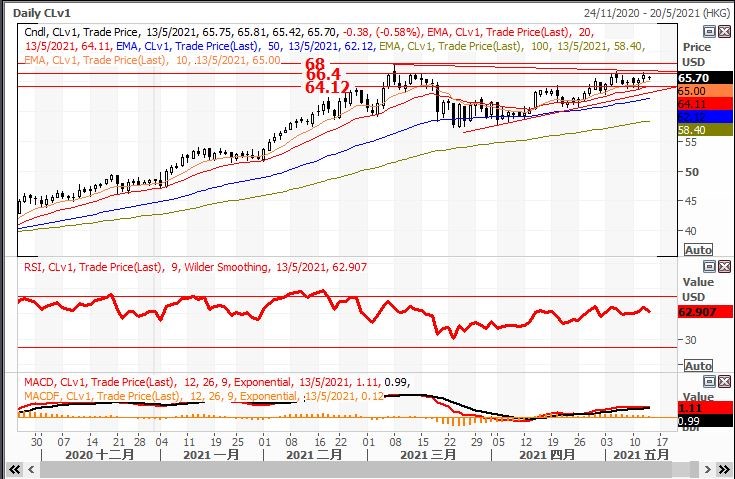Toggle Auto scale on RSI axis

pyautogui.click(x=699, y=366)
